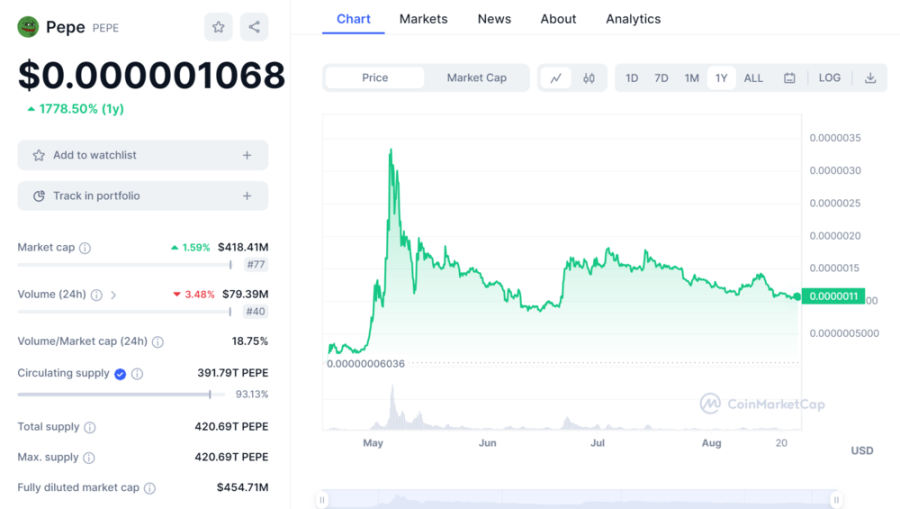Switch to the Chart tab
The height and width of the screenshot is (509, 900).
(x=354, y=19)
